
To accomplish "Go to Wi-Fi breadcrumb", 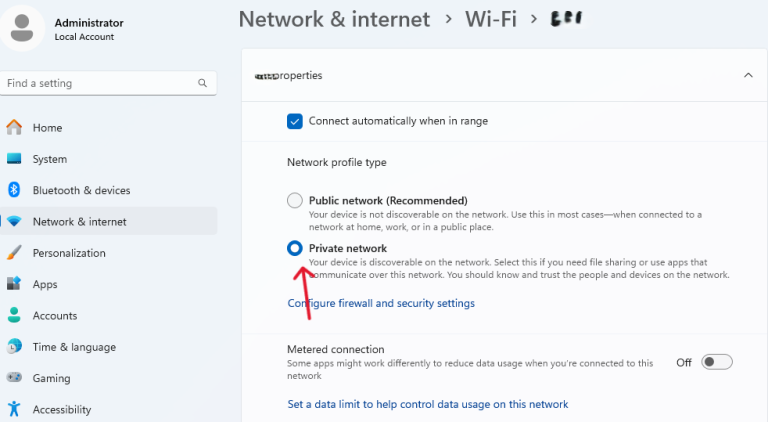I will pos(490,19).
